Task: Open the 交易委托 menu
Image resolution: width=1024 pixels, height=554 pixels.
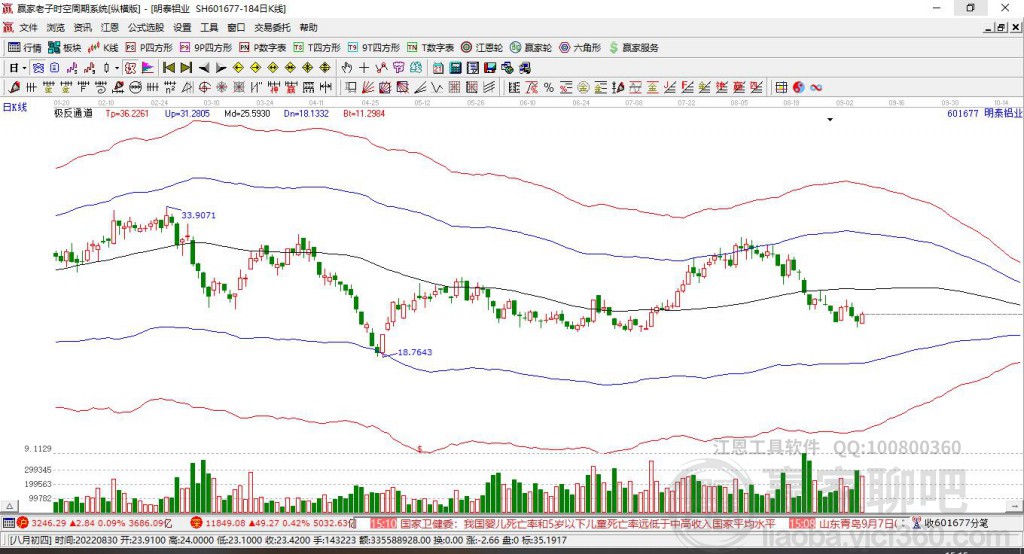Action: click(x=272, y=27)
